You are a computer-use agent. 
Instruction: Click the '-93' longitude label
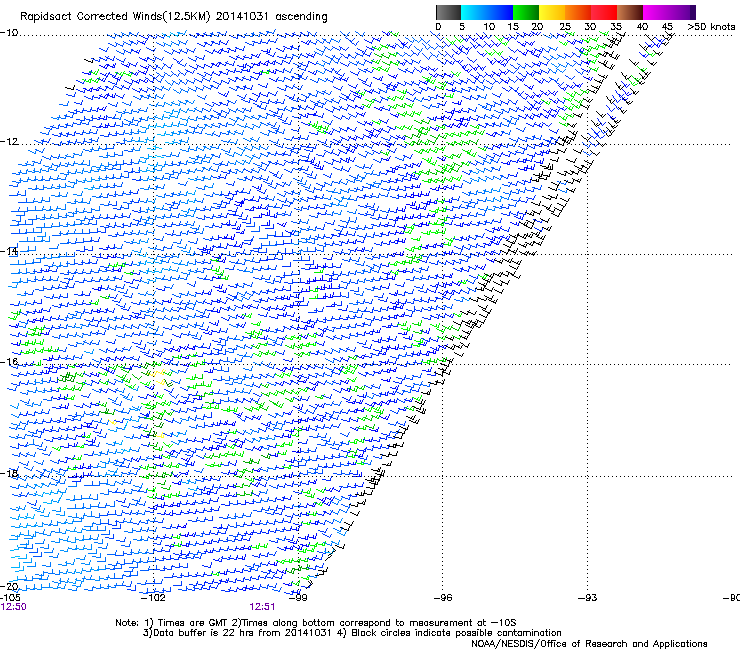pyautogui.click(x=588, y=598)
